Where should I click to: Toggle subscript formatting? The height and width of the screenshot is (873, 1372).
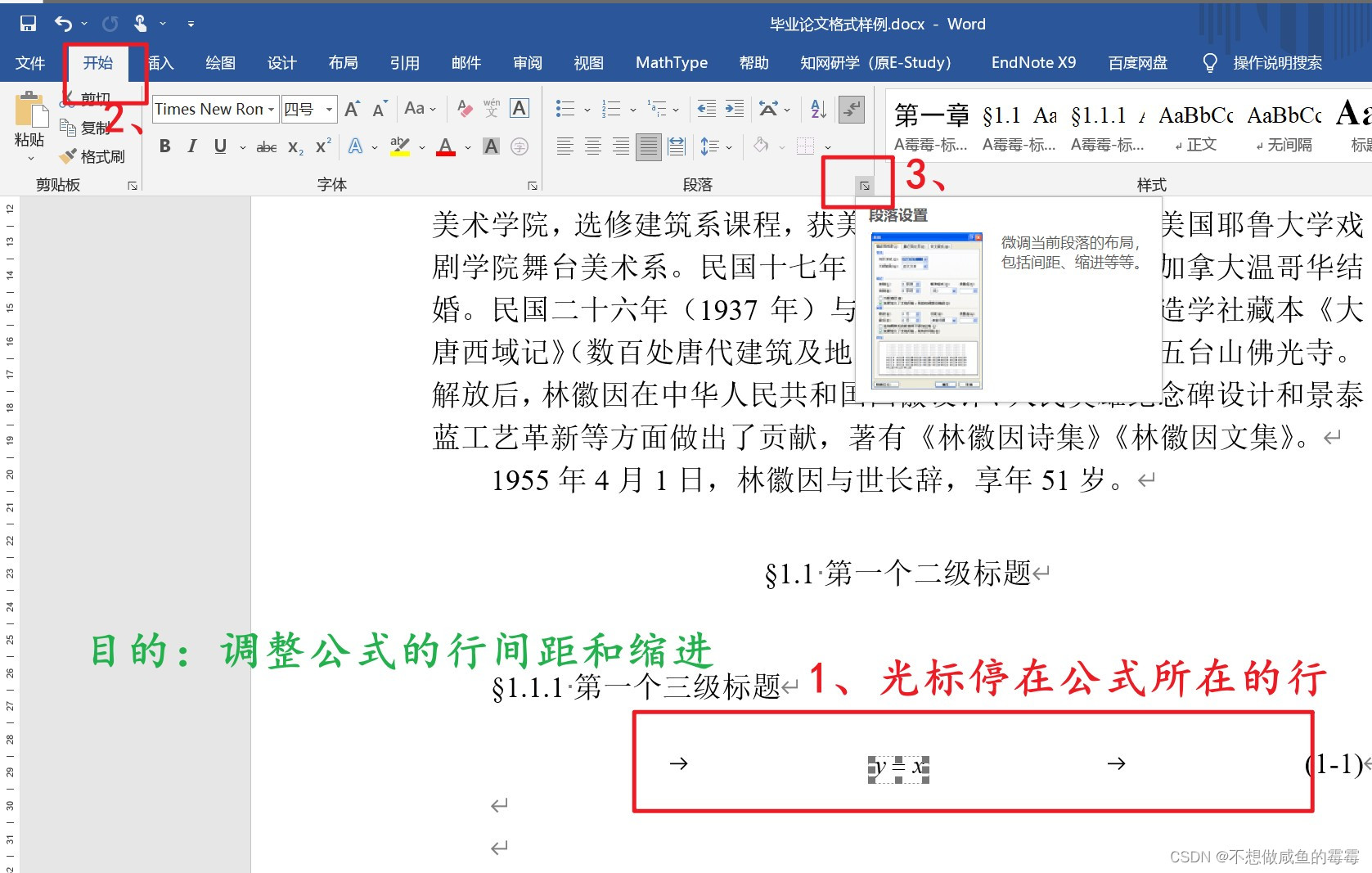pos(295,147)
